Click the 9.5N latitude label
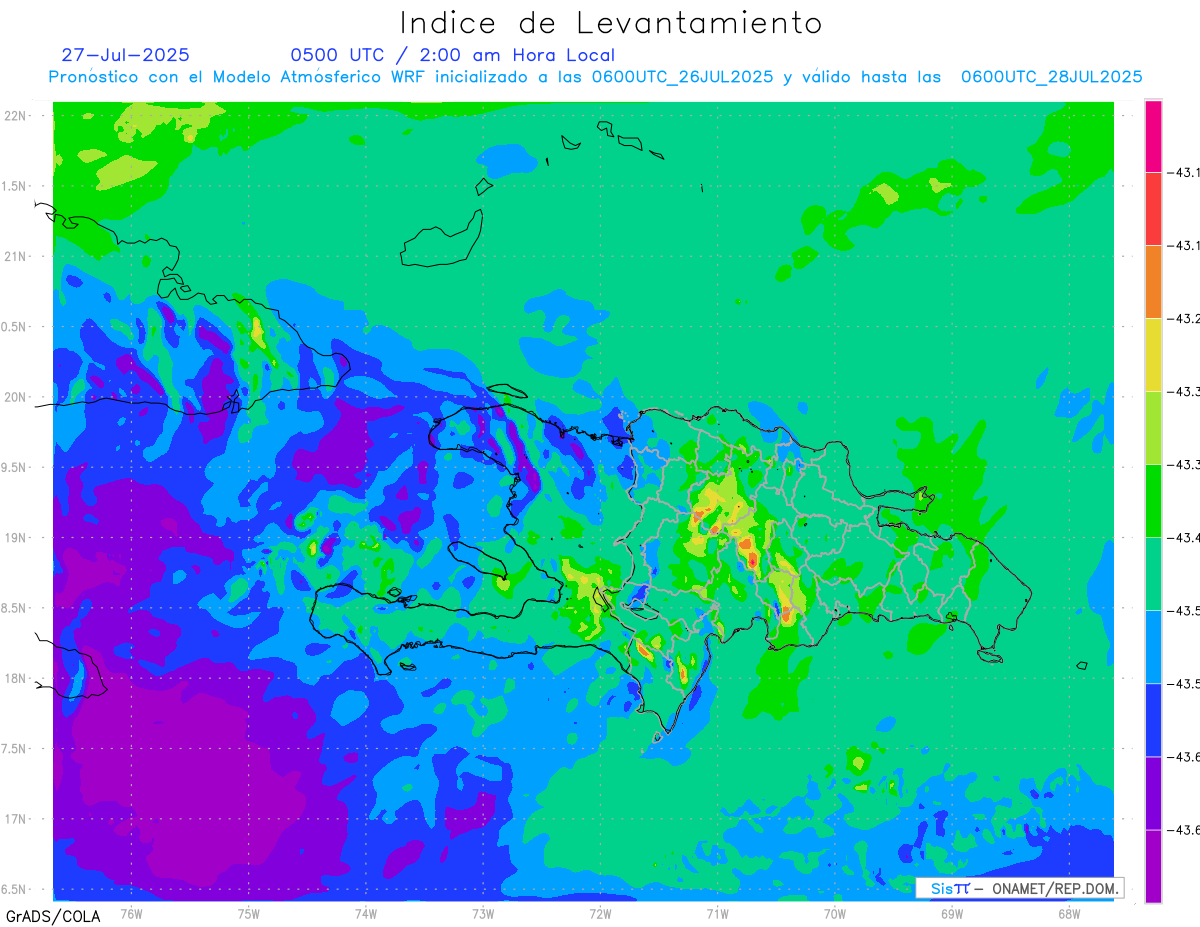The height and width of the screenshot is (927, 1200). 14,467
